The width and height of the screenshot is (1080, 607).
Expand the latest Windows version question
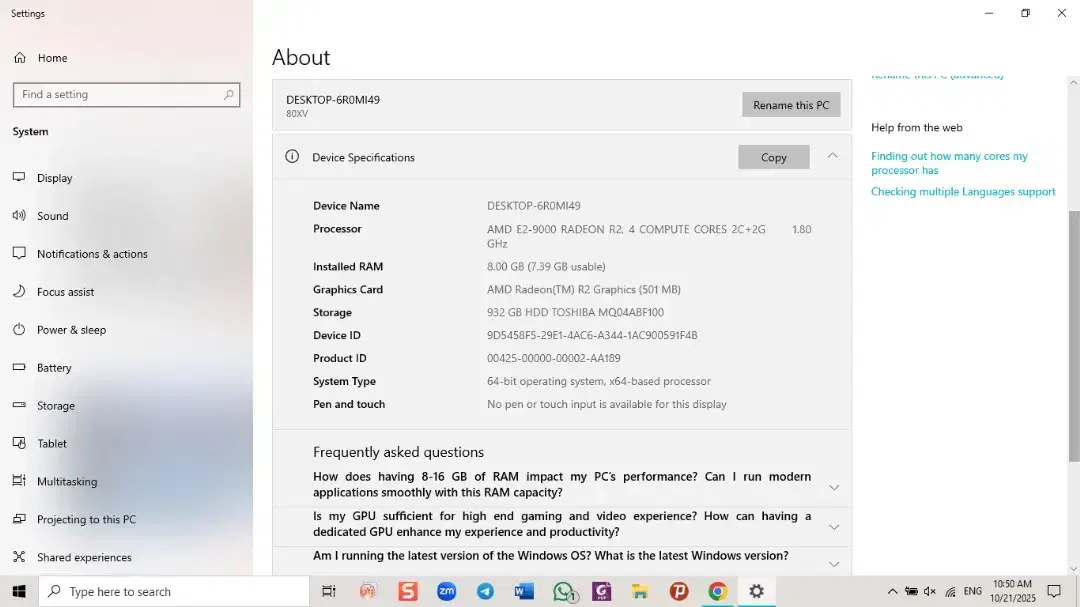click(834, 564)
